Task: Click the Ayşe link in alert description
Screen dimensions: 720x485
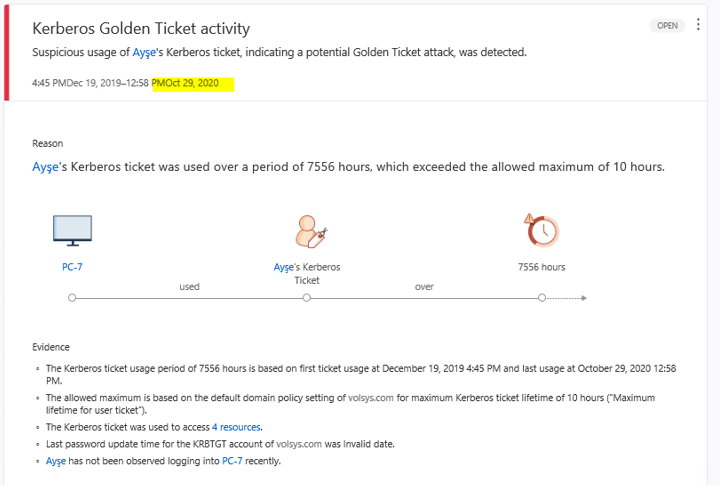Action: [x=144, y=52]
